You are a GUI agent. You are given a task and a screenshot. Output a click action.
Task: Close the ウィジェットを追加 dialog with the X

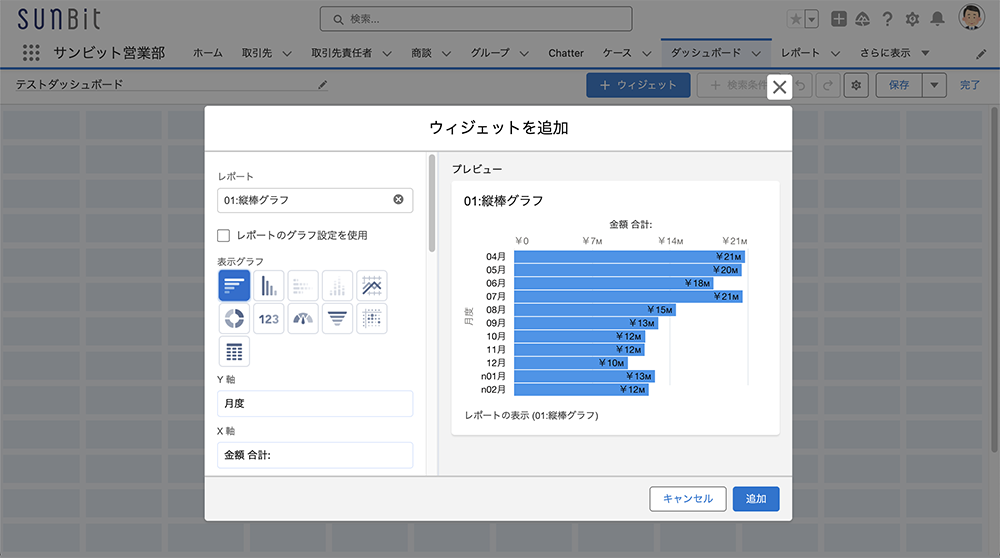click(x=779, y=87)
